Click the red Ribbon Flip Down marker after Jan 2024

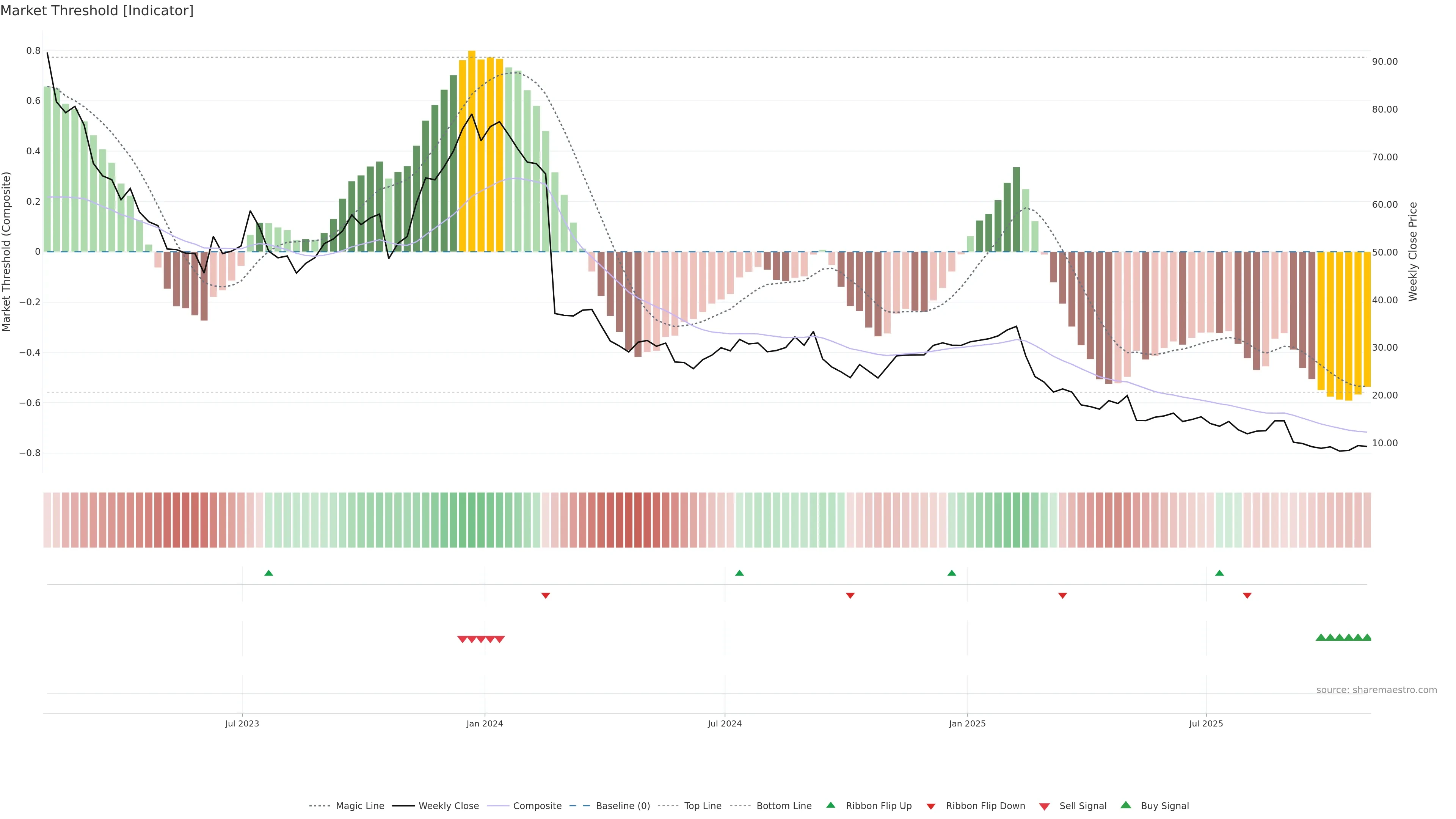(x=546, y=596)
